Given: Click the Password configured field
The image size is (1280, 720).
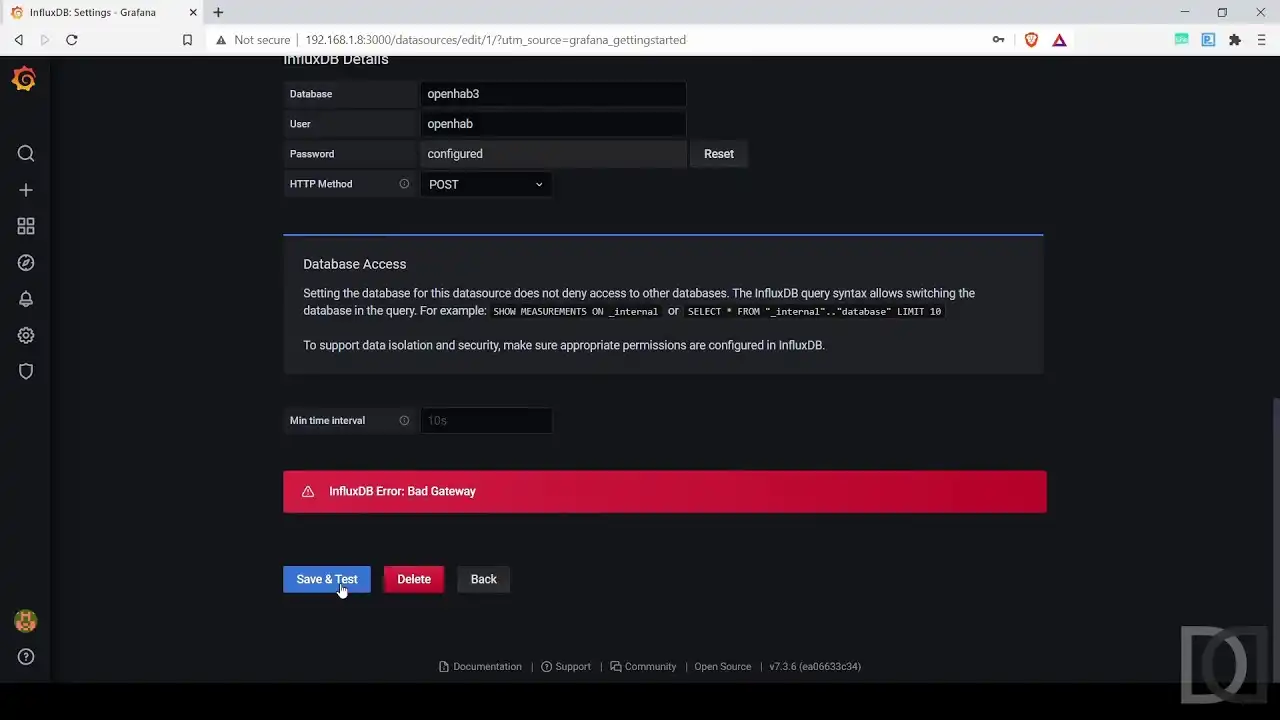Looking at the screenshot, I should [x=553, y=154].
